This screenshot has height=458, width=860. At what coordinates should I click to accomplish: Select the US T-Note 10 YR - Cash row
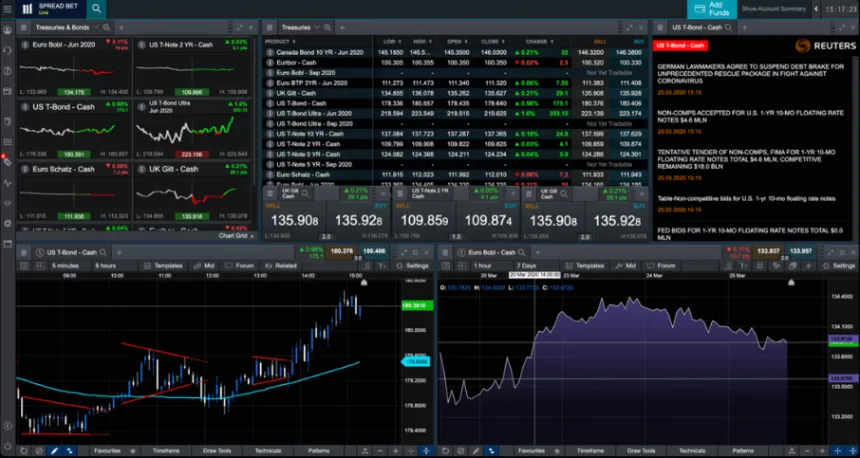tap(455, 134)
